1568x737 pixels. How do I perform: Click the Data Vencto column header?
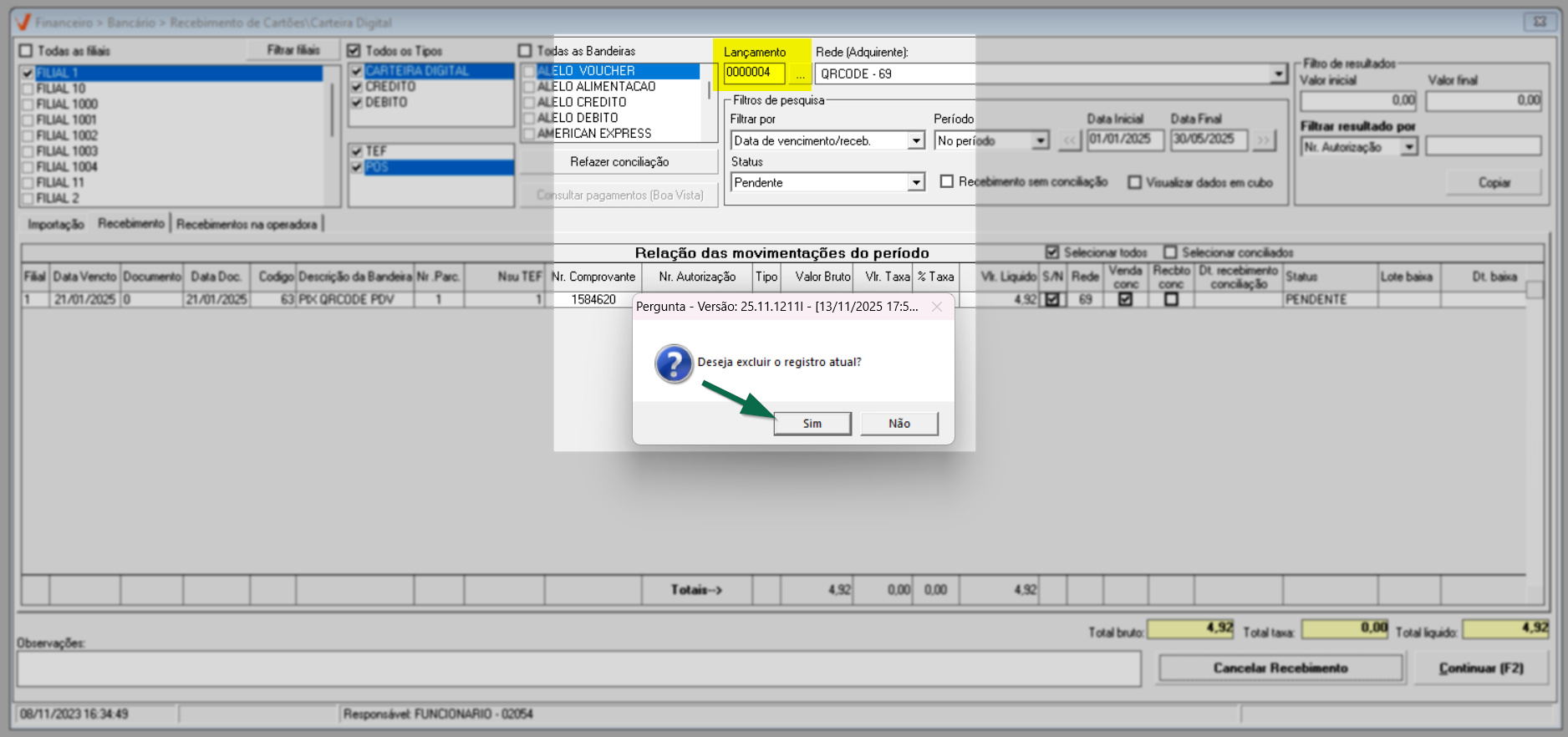[84, 277]
